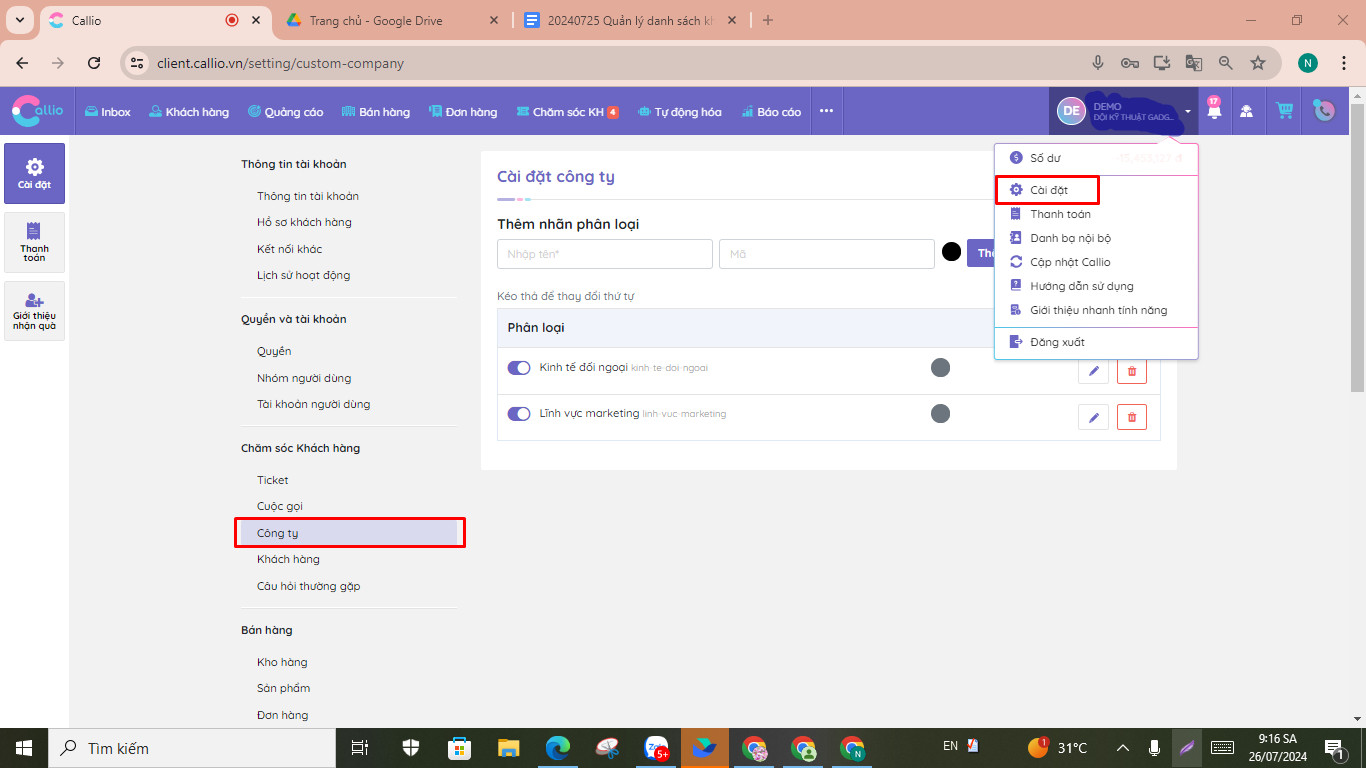This screenshot has width=1366, height=768.
Task: Select Cài đặt gear in left sidebar
Action: point(34,173)
